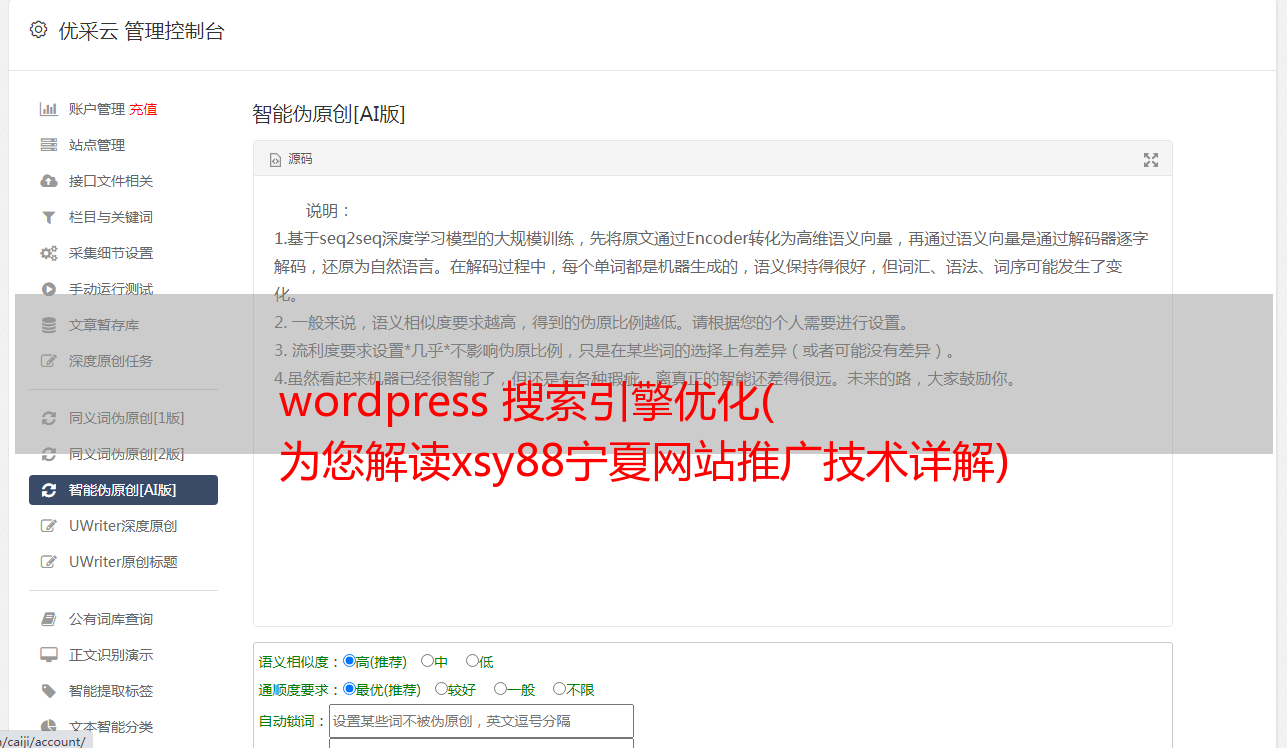Click the server icon for 站点管理
This screenshot has height=748, width=1287.
coord(48,145)
